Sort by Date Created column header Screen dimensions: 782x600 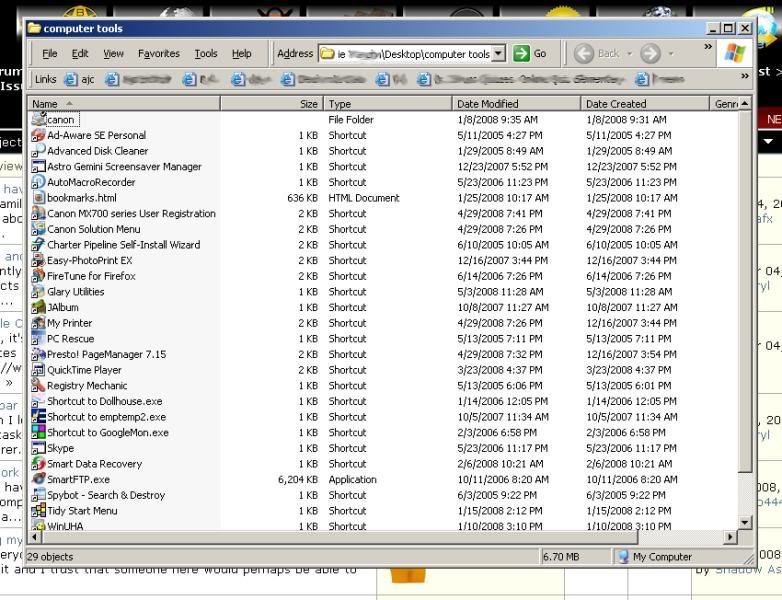click(645, 104)
